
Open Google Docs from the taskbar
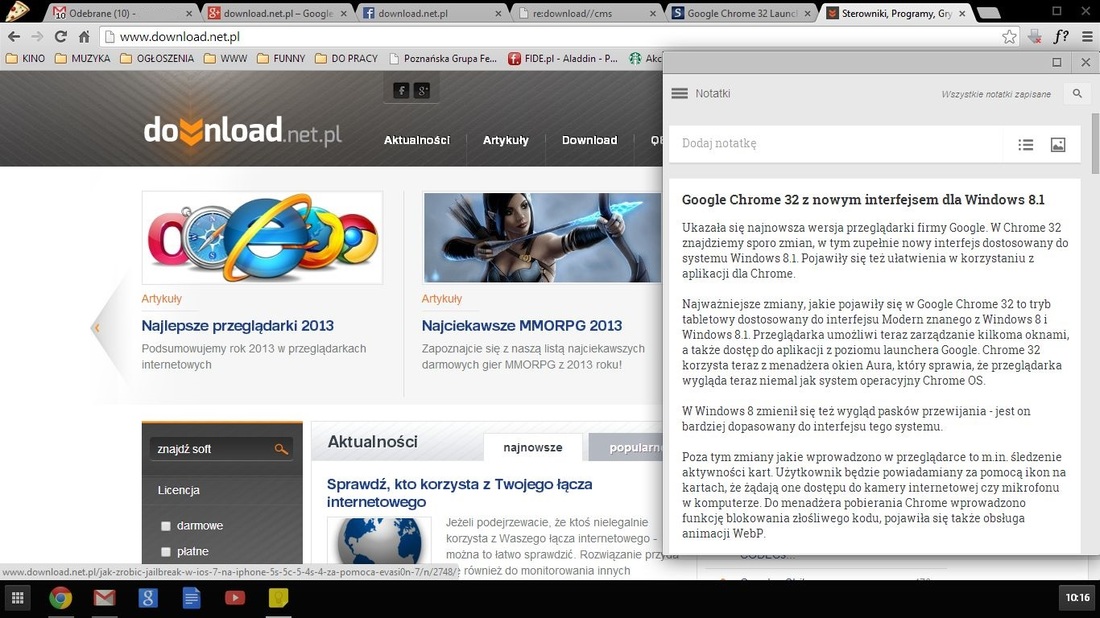point(191,598)
